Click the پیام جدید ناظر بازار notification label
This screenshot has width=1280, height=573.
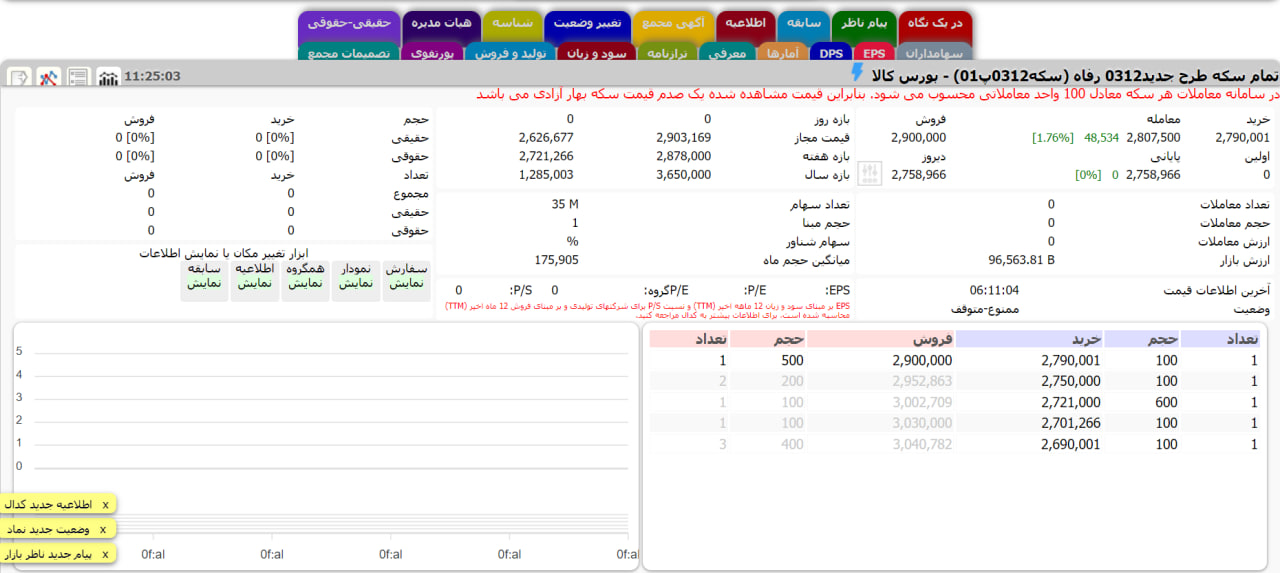tap(48, 553)
